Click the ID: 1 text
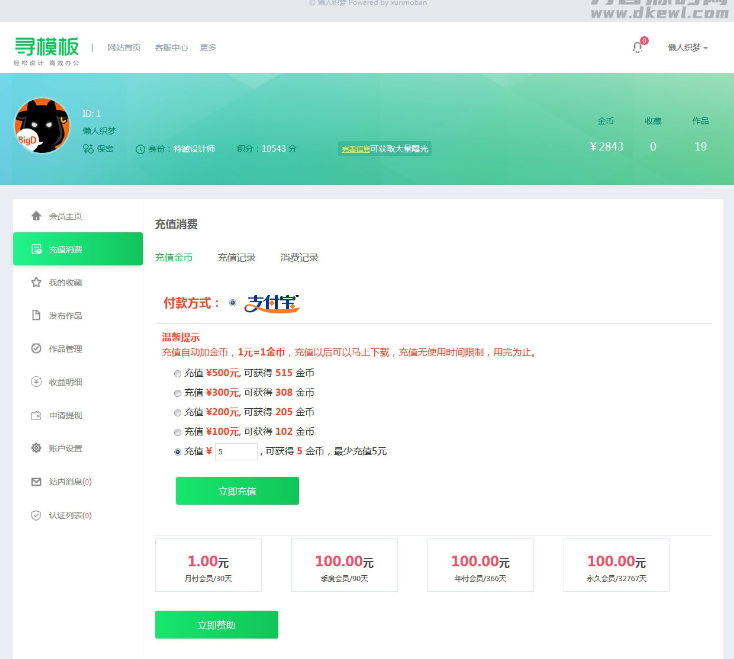 [92, 114]
